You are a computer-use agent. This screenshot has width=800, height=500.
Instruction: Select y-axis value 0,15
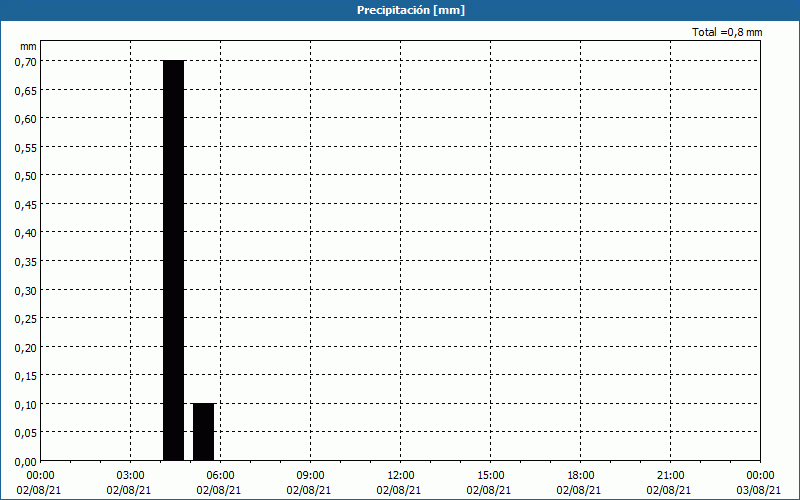point(26,376)
